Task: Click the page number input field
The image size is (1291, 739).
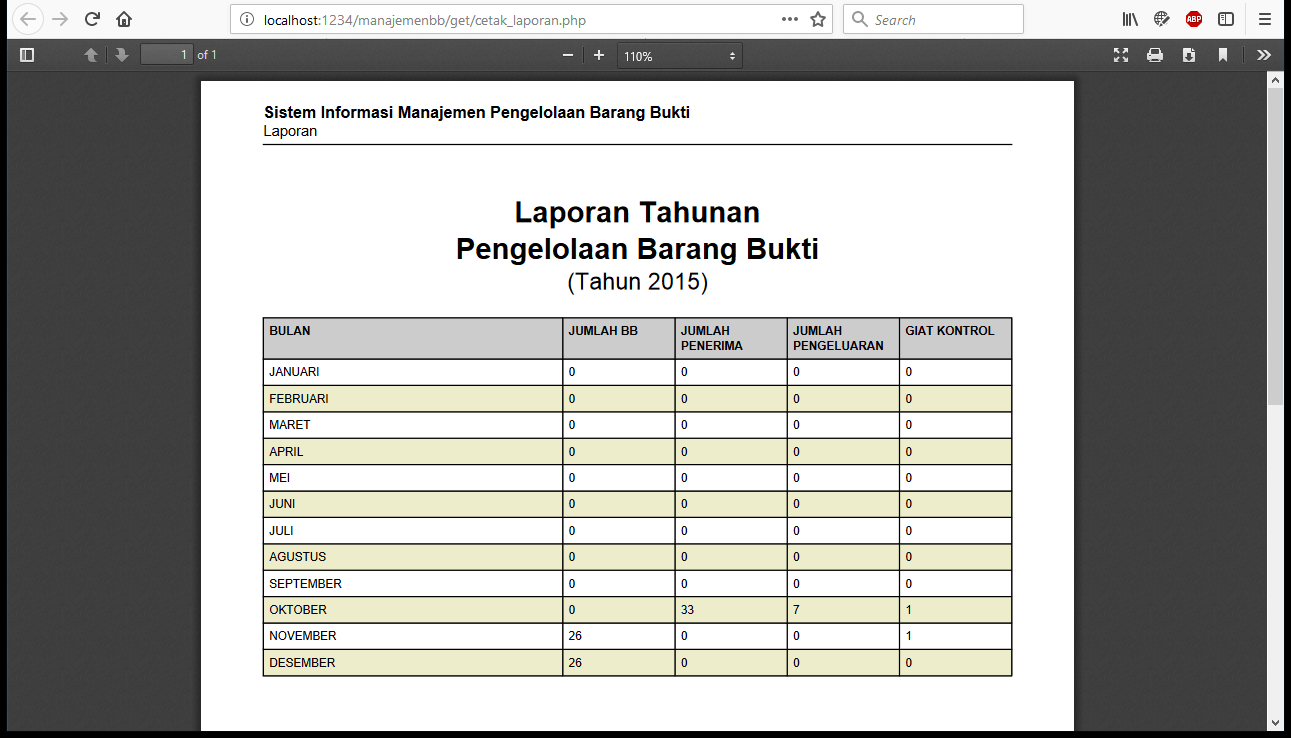Action: (166, 55)
